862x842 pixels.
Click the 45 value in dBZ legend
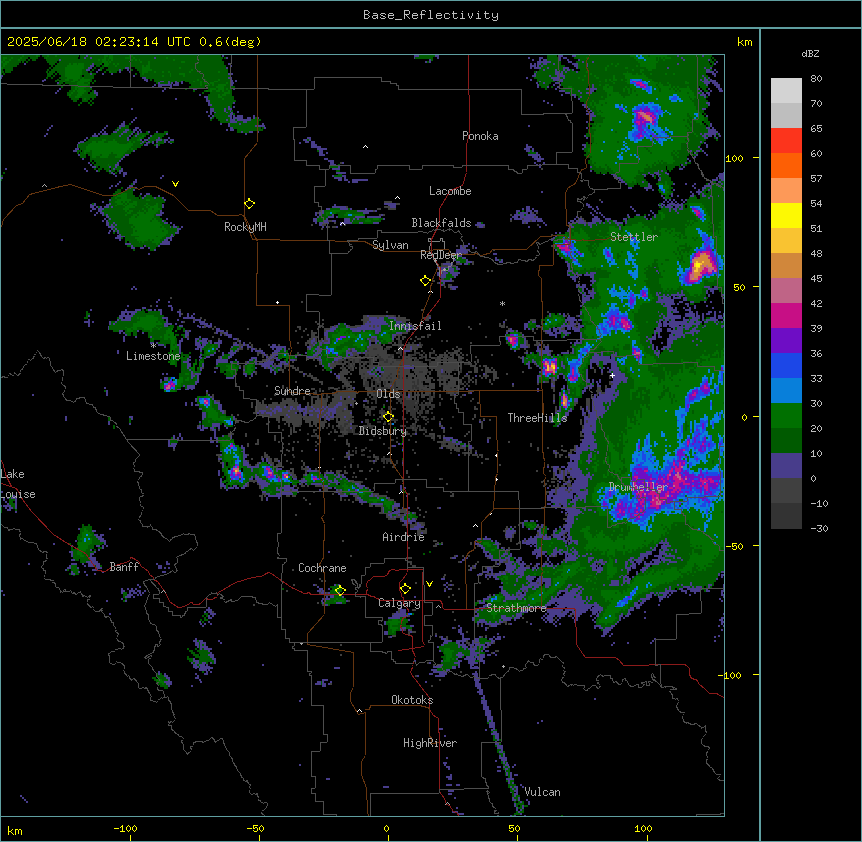click(x=816, y=279)
